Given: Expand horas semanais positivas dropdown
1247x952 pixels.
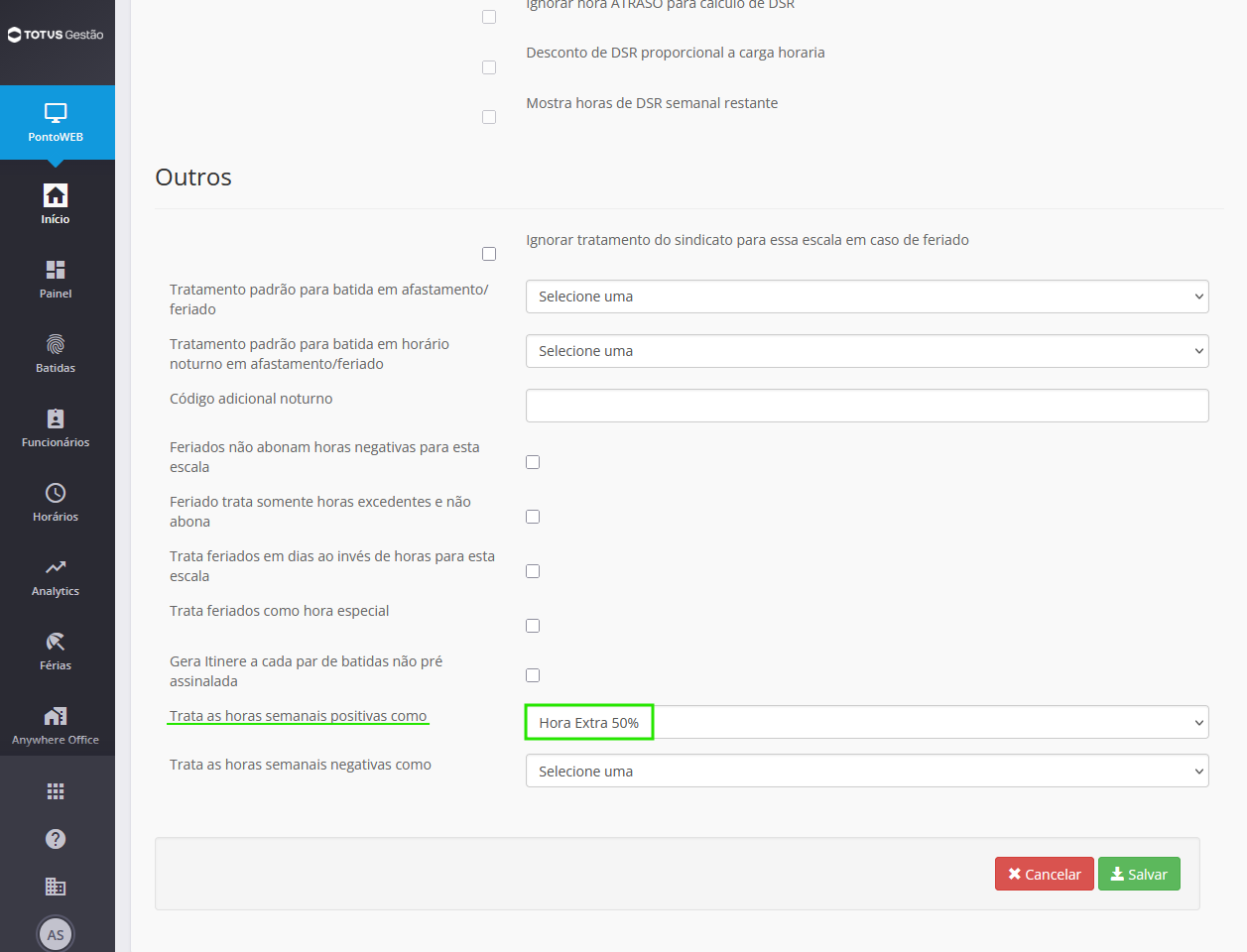Looking at the screenshot, I should point(867,723).
